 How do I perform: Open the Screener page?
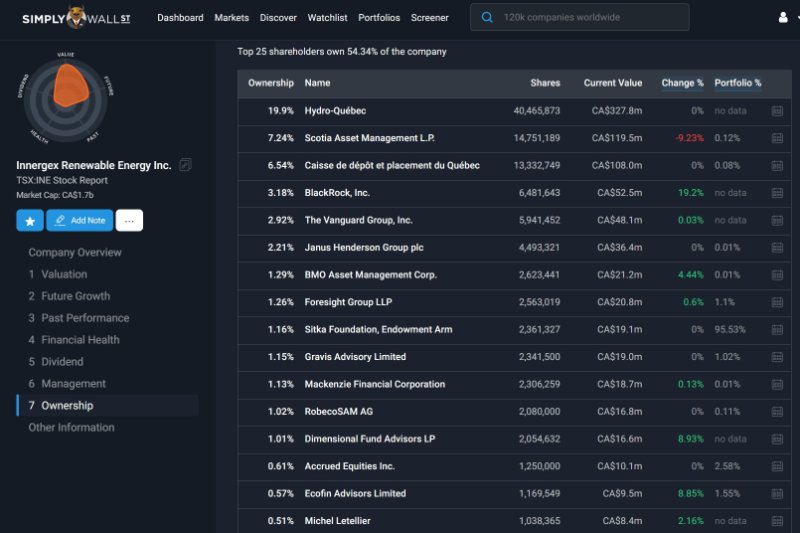click(430, 17)
